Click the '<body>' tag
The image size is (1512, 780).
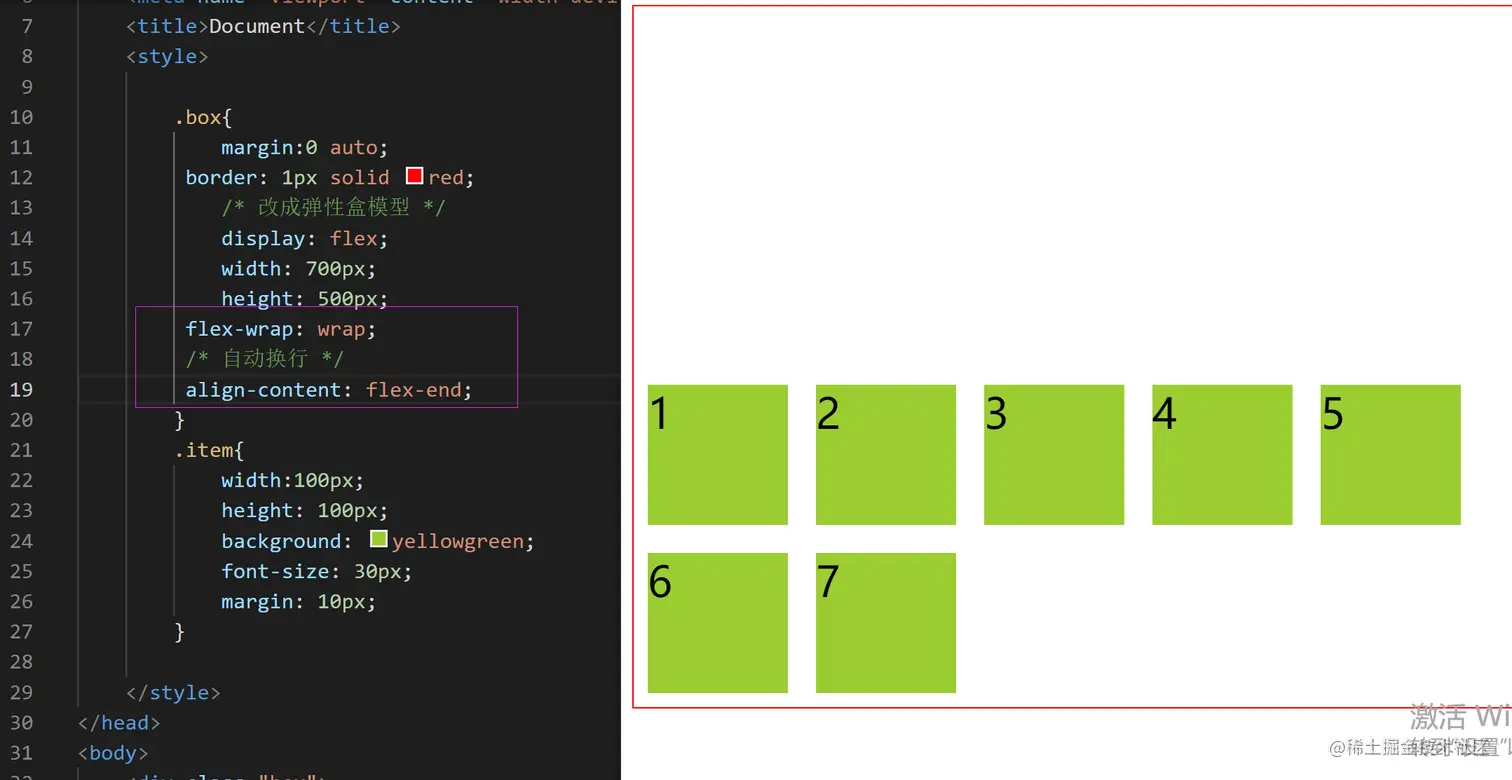tap(113, 753)
